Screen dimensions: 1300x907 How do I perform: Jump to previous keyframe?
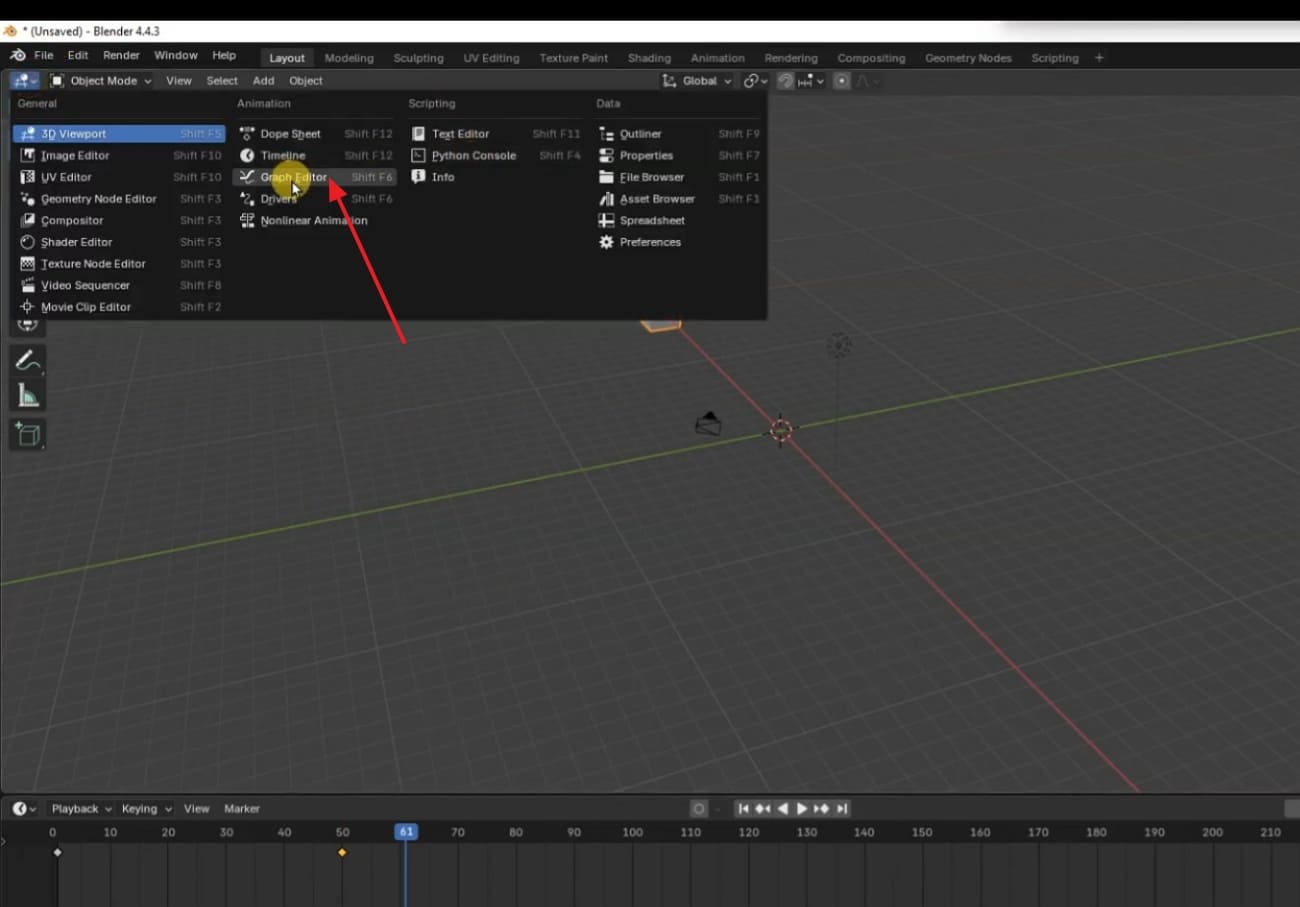[x=763, y=808]
